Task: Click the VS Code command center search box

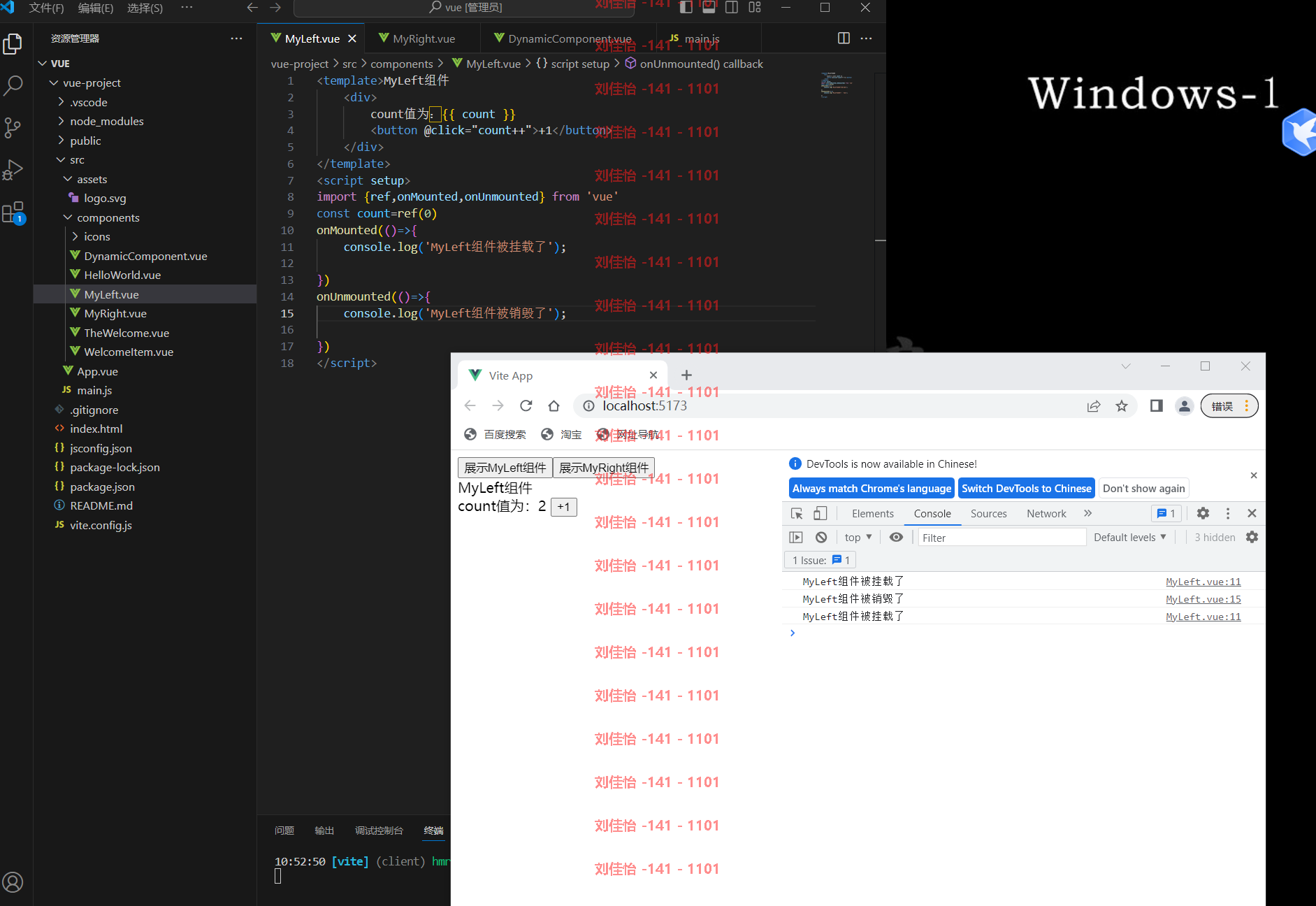Action: coord(464,8)
